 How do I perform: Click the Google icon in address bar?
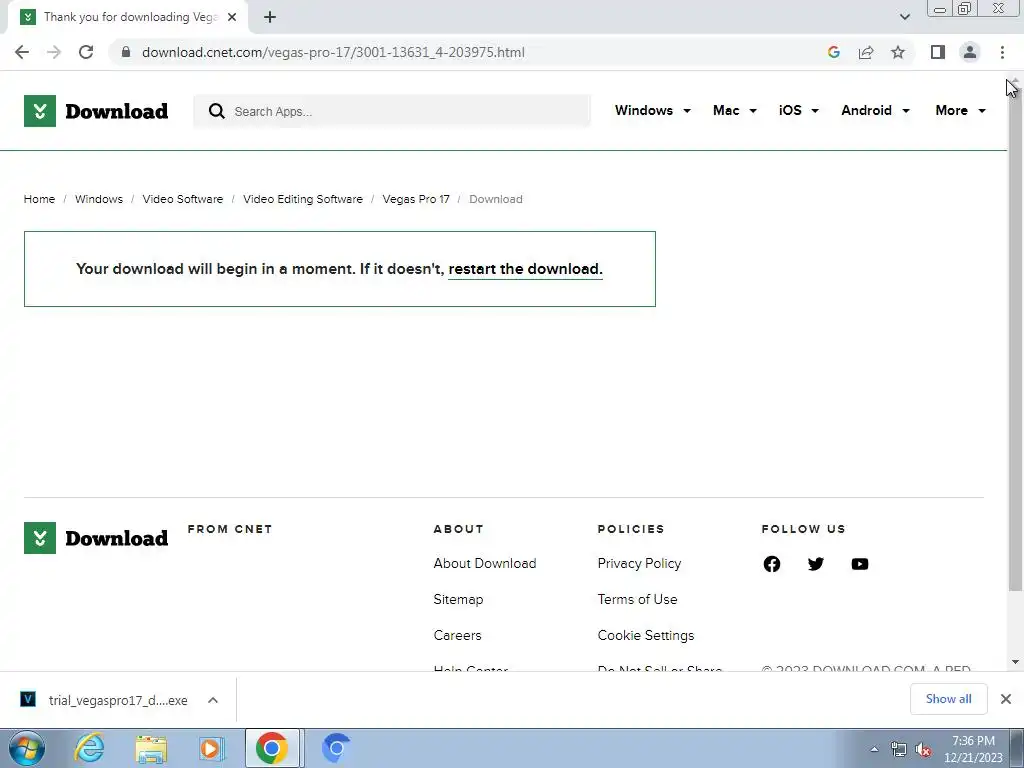tap(833, 52)
